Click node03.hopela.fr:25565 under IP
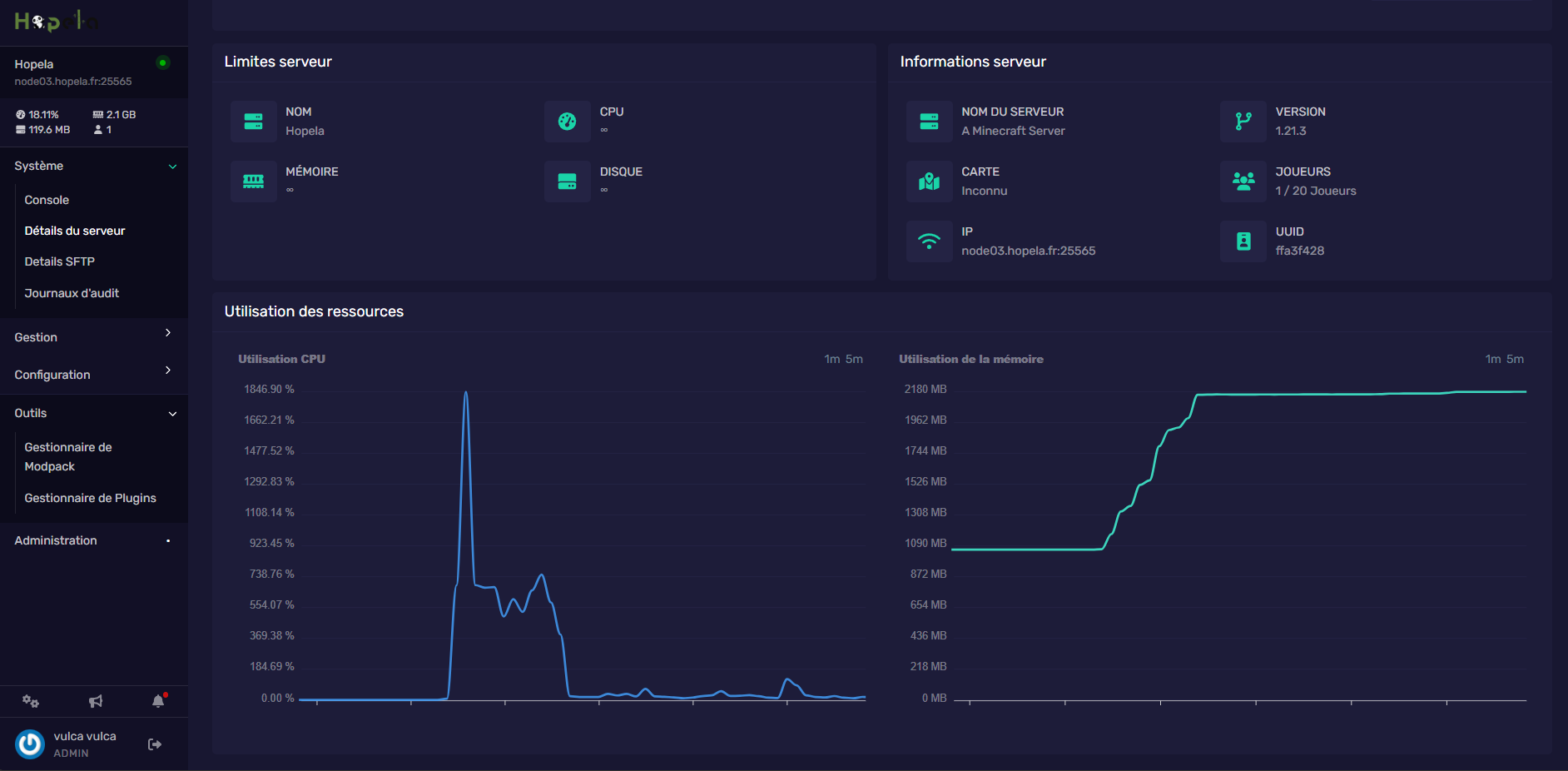This screenshot has width=1568, height=771. [1029, 251]
